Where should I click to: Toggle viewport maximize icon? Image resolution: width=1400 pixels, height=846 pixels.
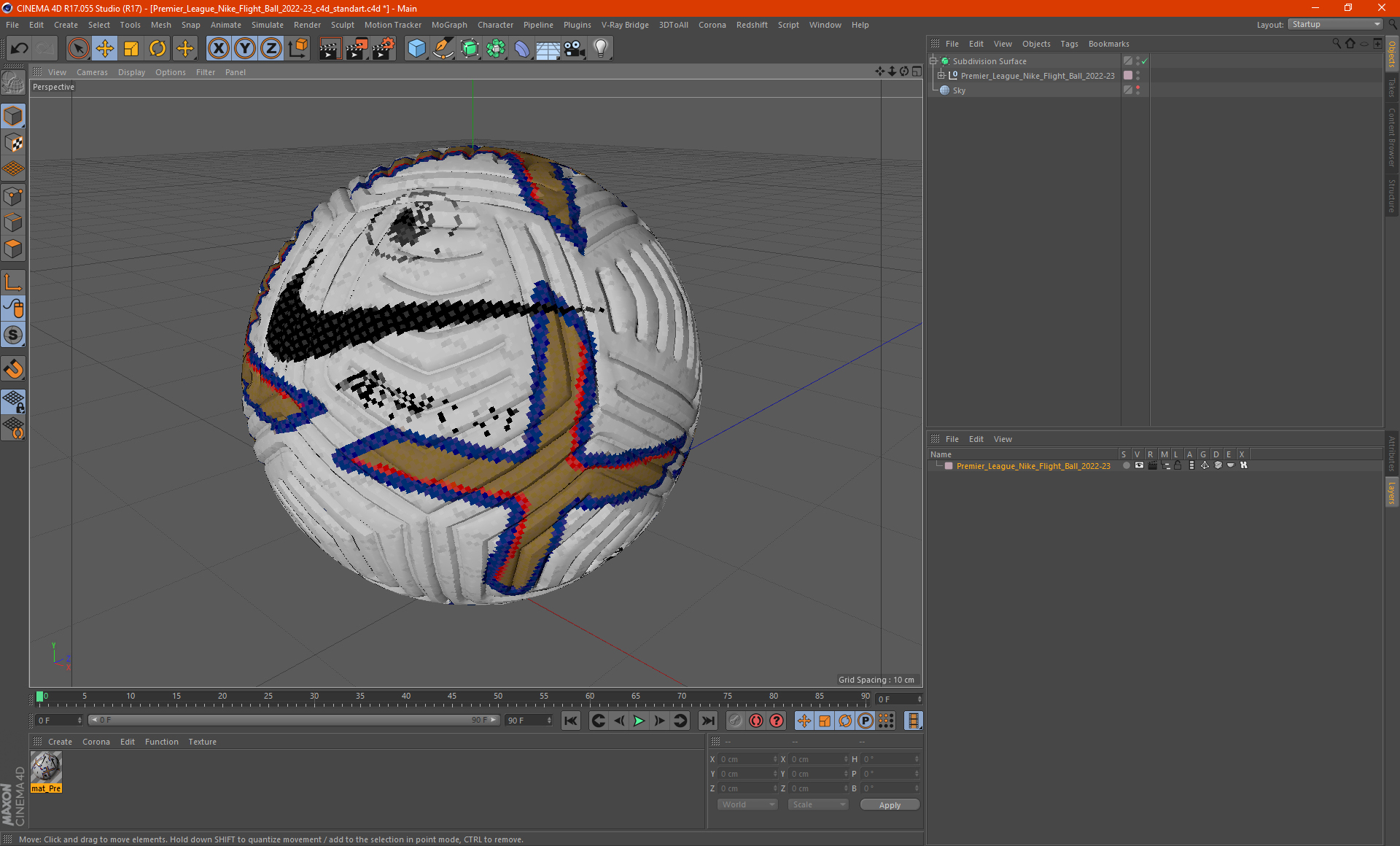[917, 71]
